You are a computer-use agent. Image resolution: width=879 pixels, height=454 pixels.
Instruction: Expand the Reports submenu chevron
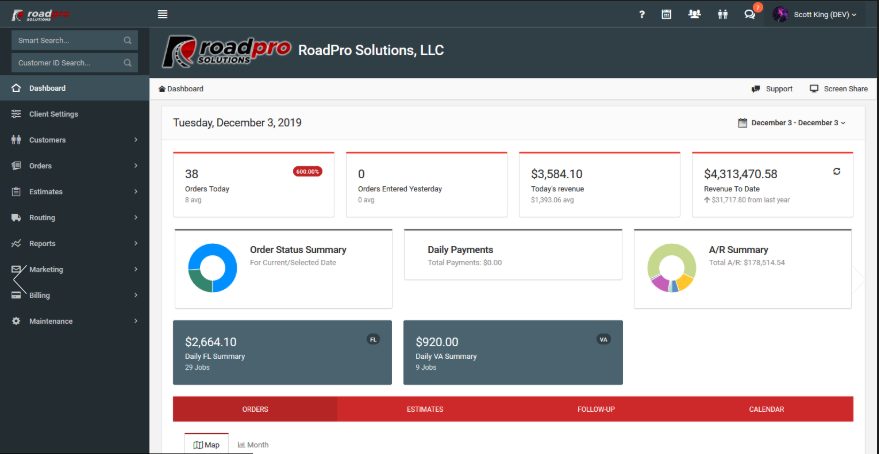coord(136,243)
